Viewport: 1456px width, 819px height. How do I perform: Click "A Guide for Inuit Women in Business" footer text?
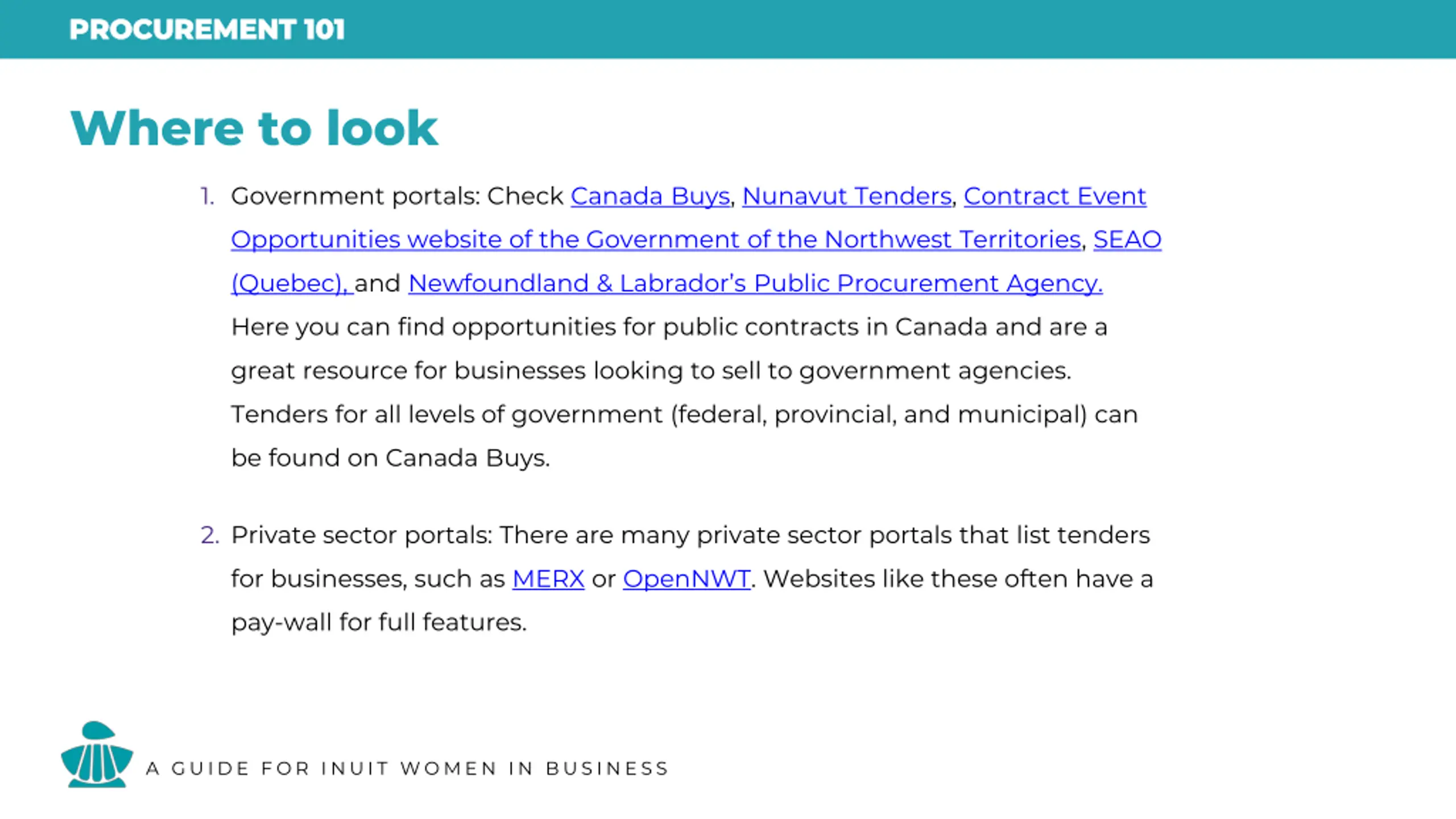point(407,768)
